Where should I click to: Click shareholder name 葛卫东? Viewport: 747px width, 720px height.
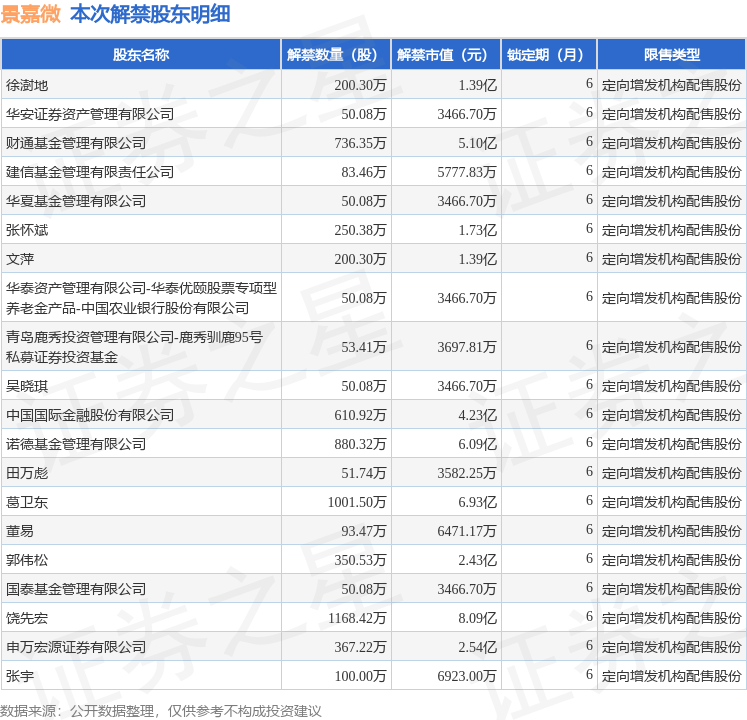point(27,502)
